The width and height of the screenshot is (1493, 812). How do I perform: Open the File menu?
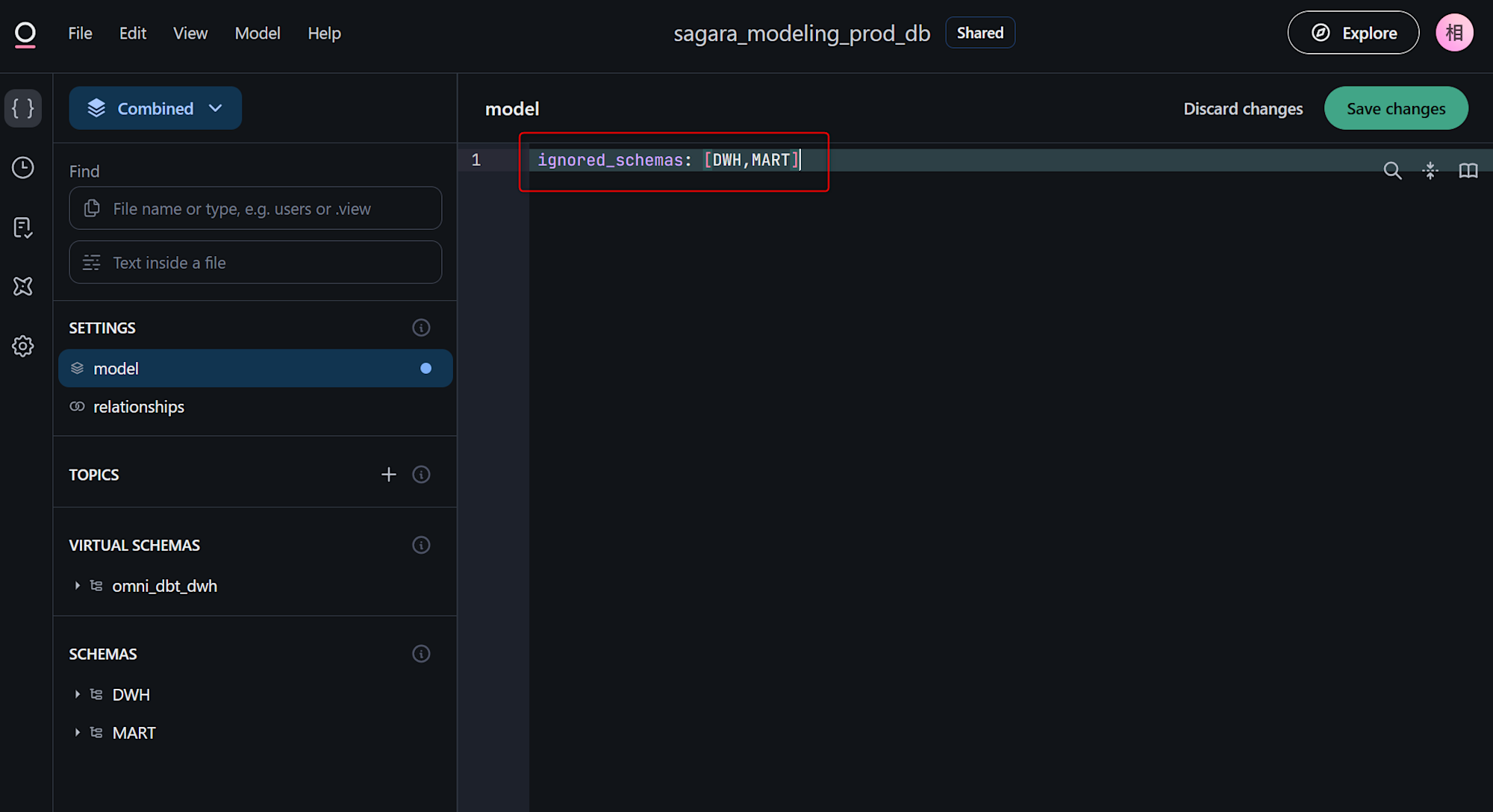pos(80,34)
